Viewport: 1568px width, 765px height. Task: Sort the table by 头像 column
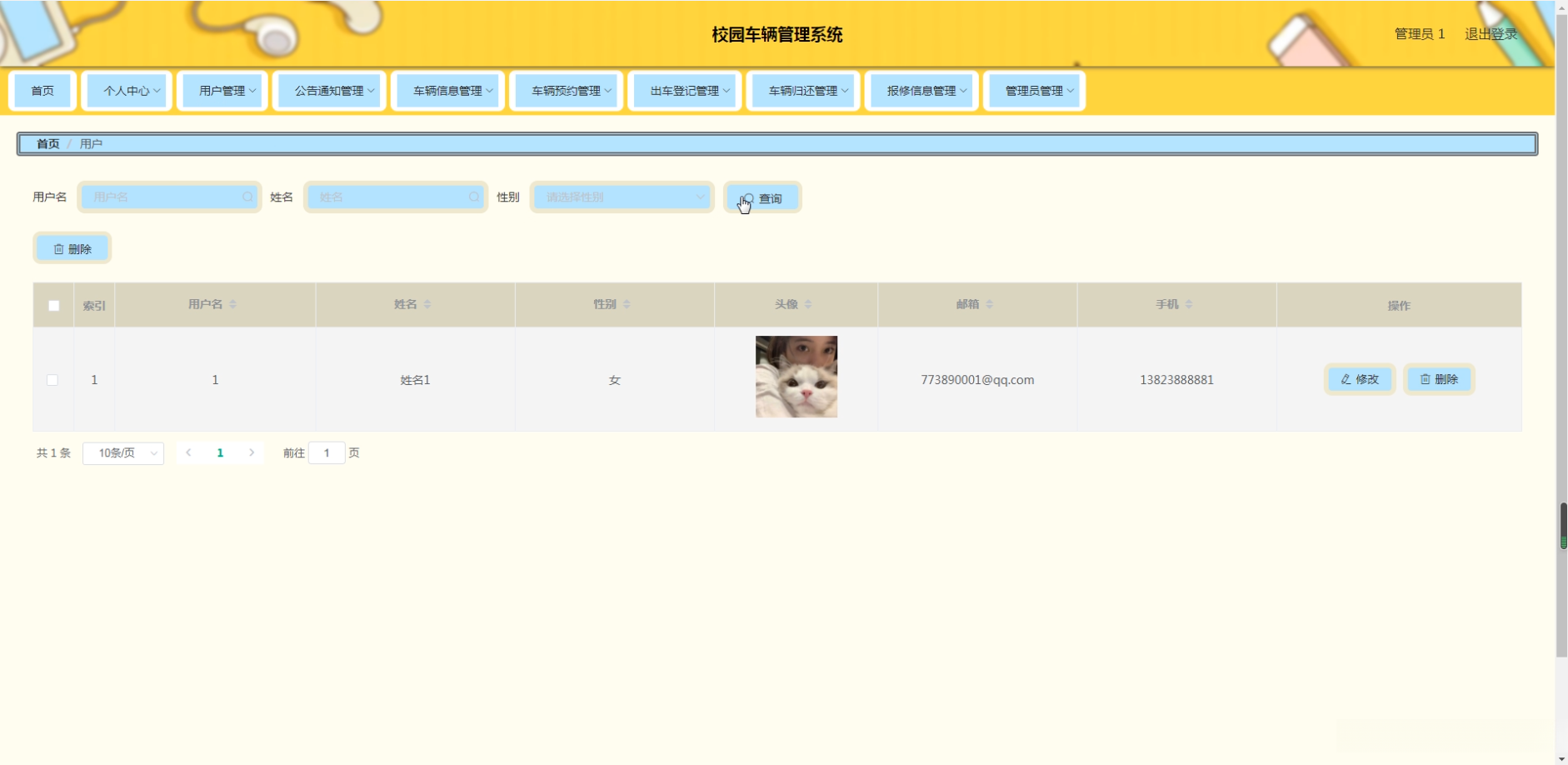coord(808,305)
